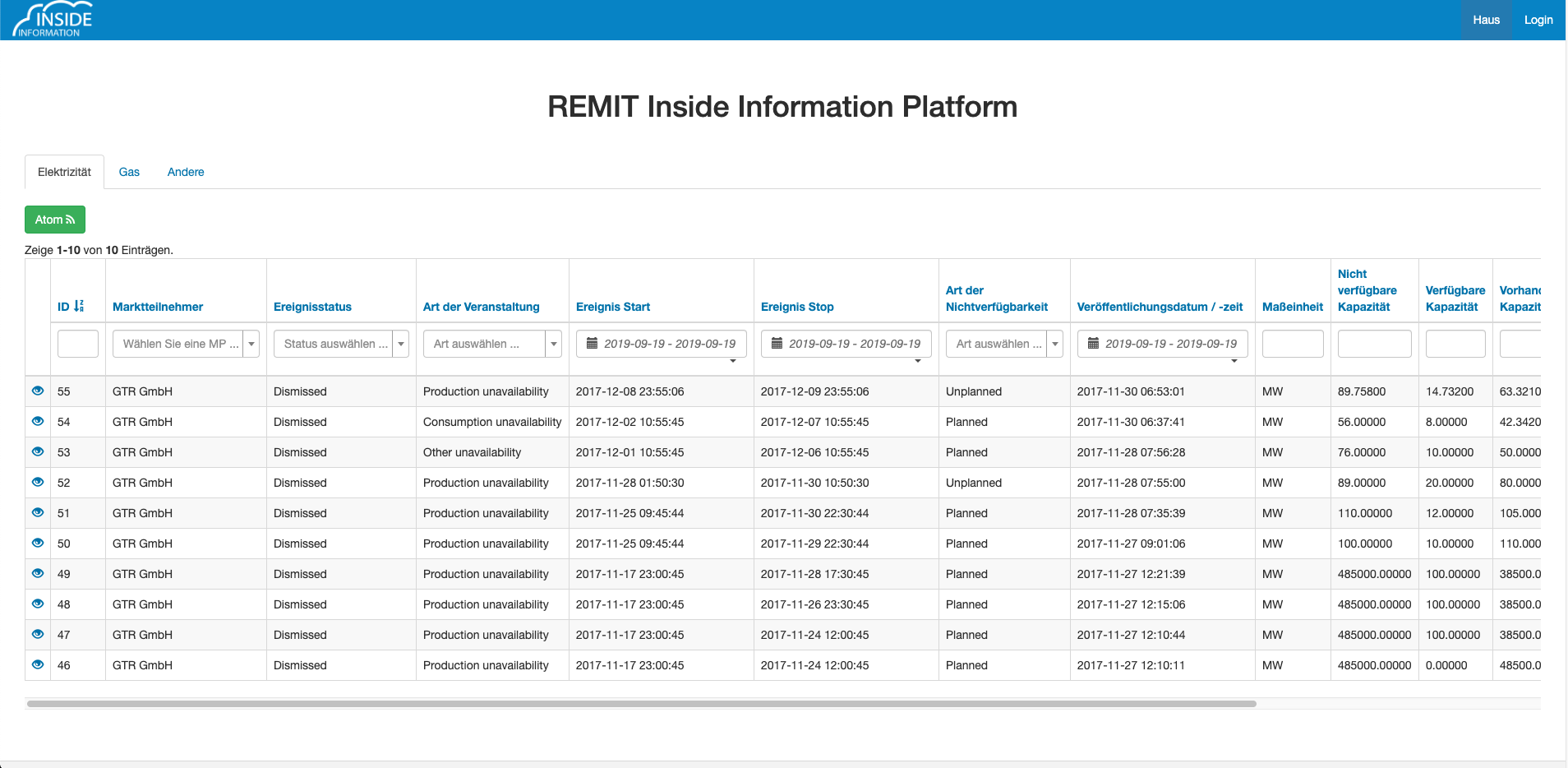Click the sort icon next to ID
The height and width of the screenshot is (768, 1568).
pos(78,304)
